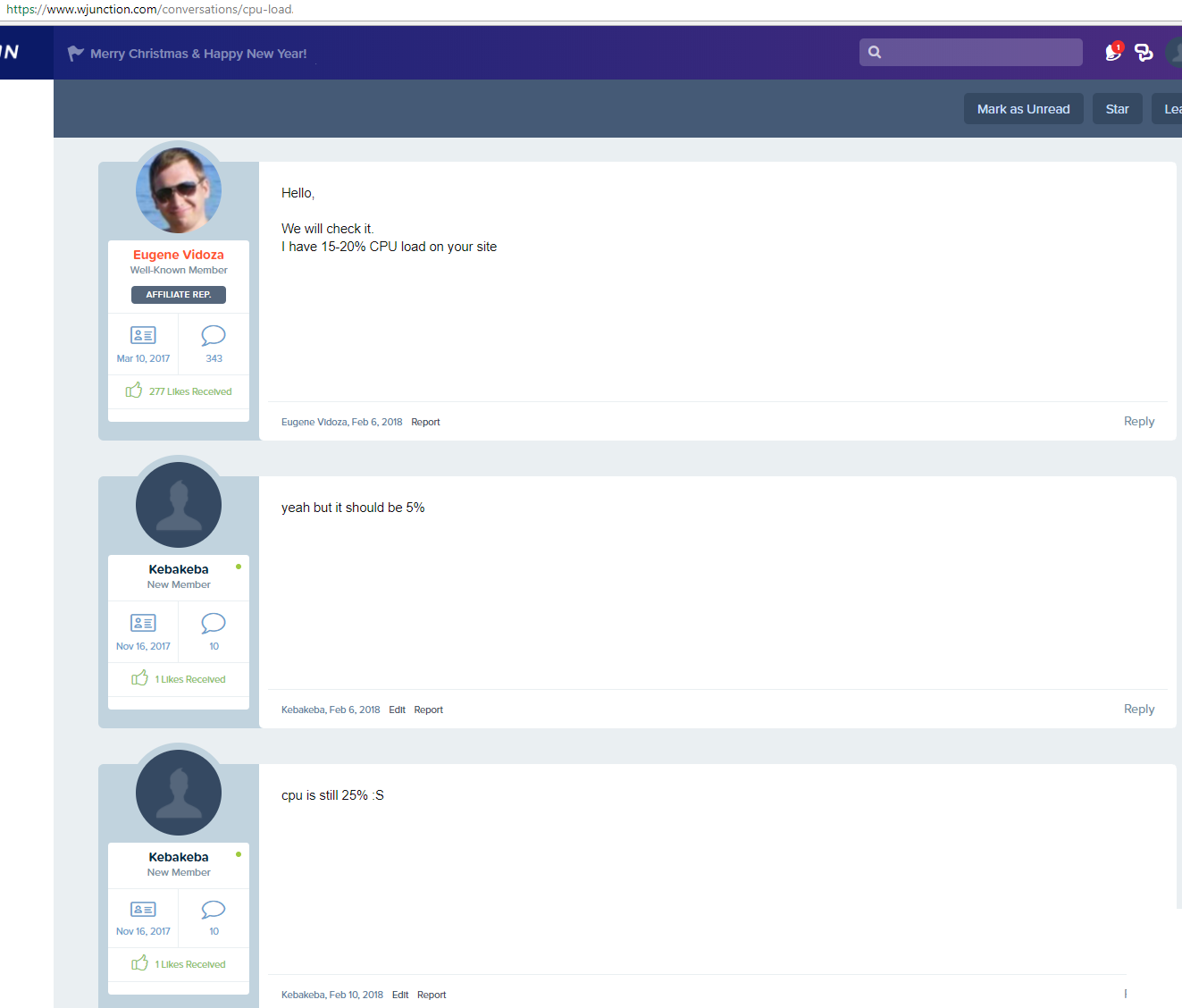Click thumbs-up icon for 277 Likes Received

point(134,391)
